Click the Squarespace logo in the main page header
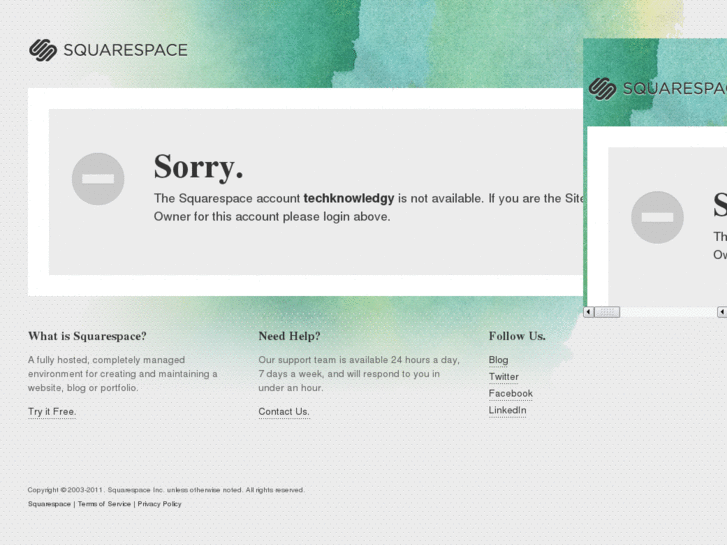727x545 pixels. (108, 50)
